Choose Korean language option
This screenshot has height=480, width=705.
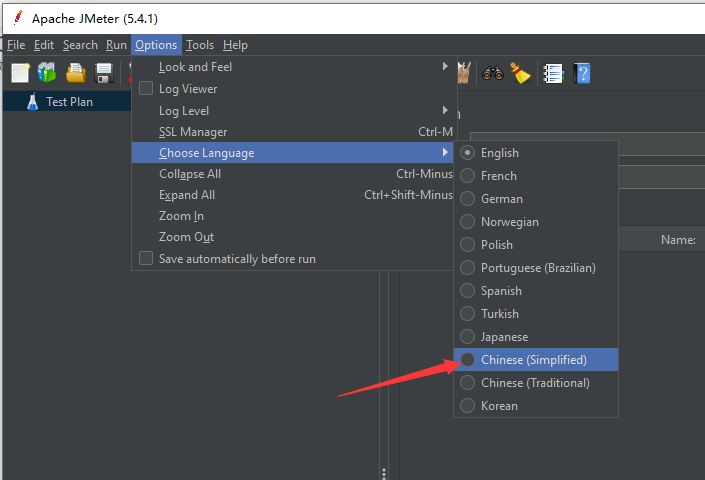tap(535, 406)
